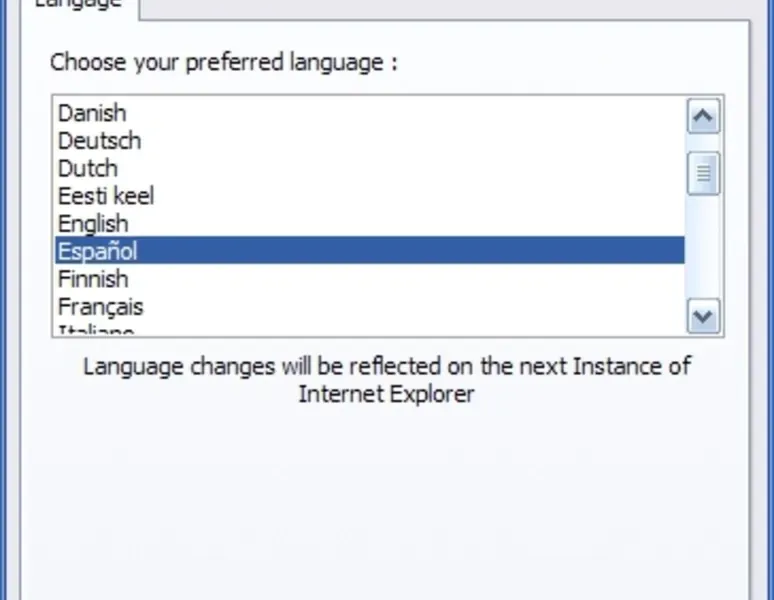Click the 'Language changes will be reflected' notice
Viewport: 774px width, 600px height.
coord(386,366)
